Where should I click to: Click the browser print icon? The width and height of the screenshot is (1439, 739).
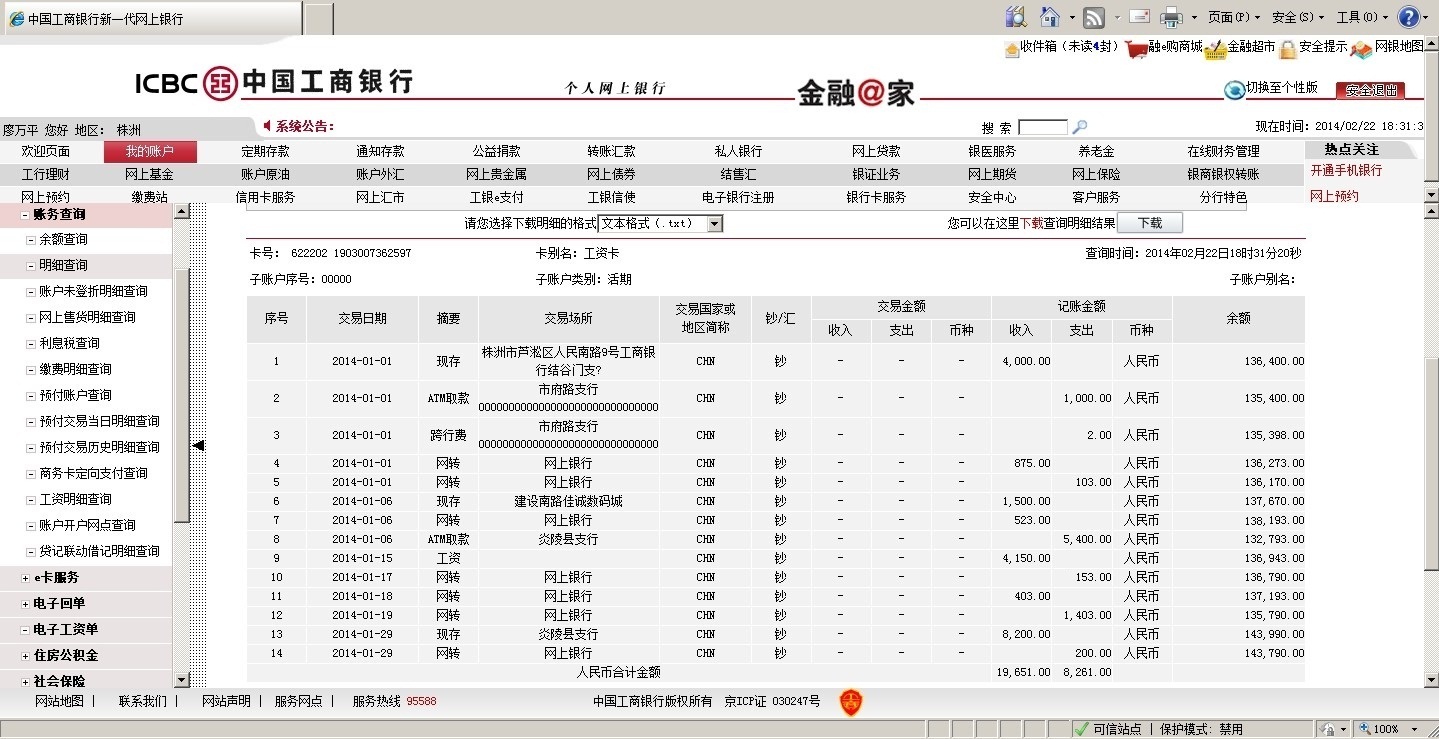1171,17
